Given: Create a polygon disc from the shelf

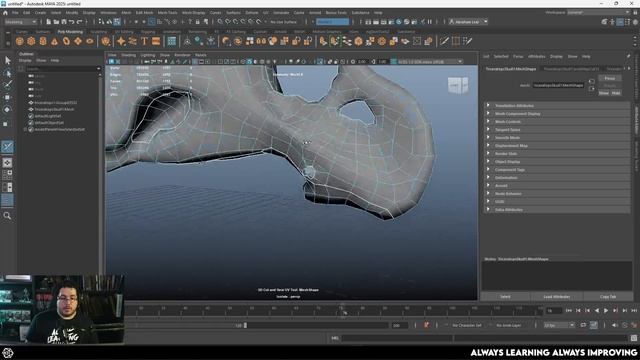Looking at the screenshot, I should tap(90, 41).
